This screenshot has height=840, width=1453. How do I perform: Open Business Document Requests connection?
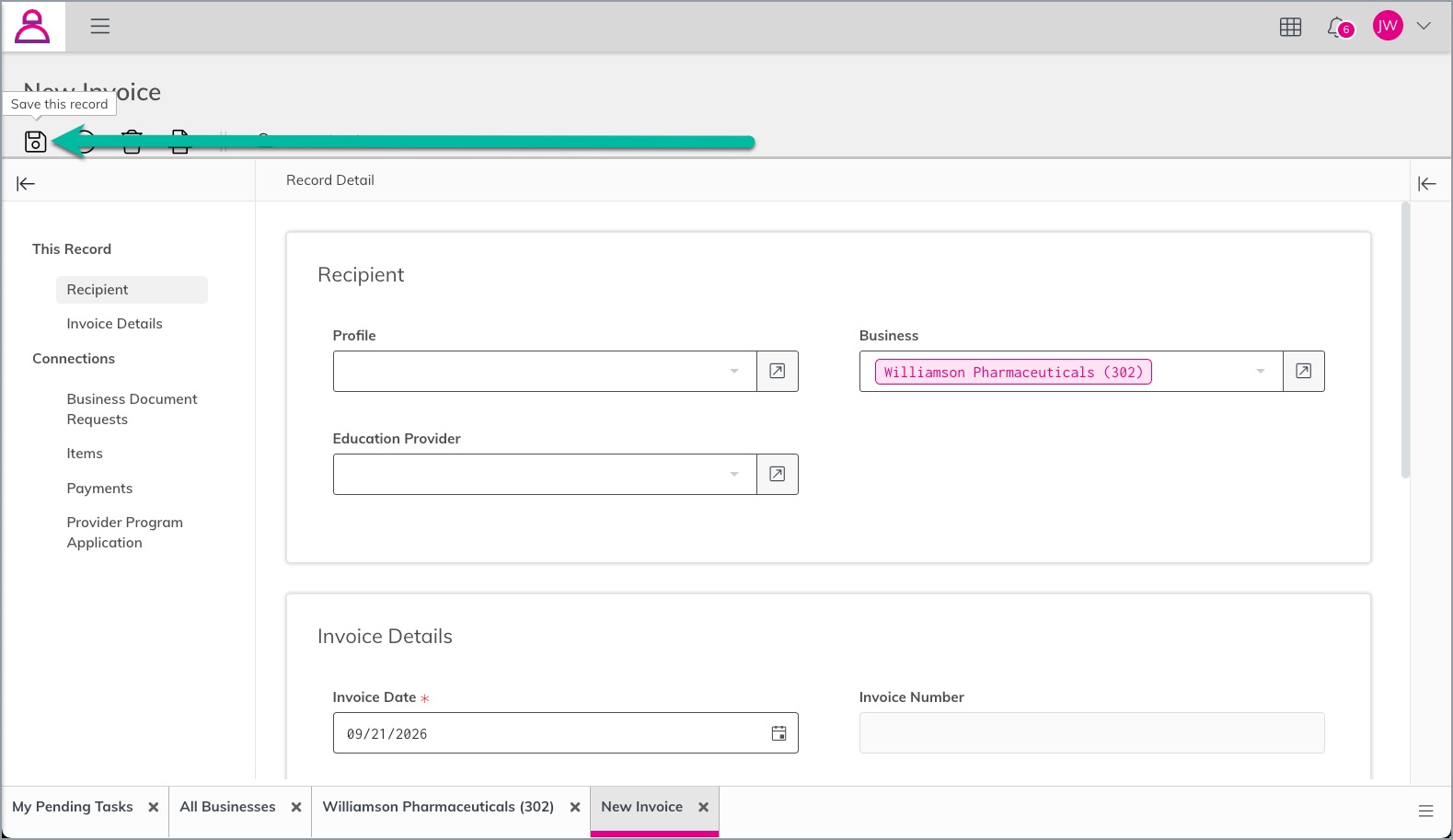133,409
